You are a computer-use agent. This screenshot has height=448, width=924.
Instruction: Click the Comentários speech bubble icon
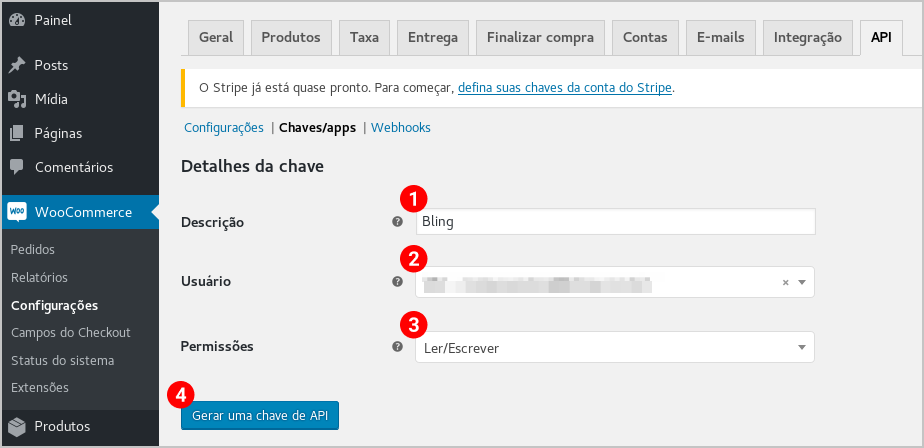[x=17, y=167]
